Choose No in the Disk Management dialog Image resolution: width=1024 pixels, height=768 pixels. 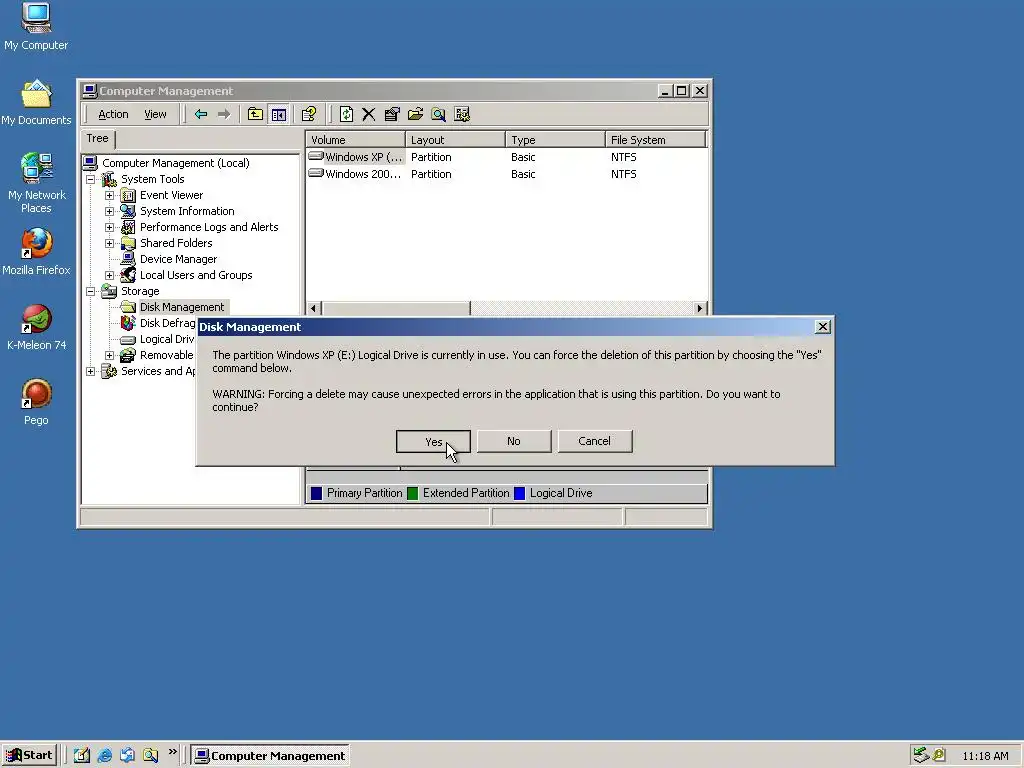(x=514, y=441)
